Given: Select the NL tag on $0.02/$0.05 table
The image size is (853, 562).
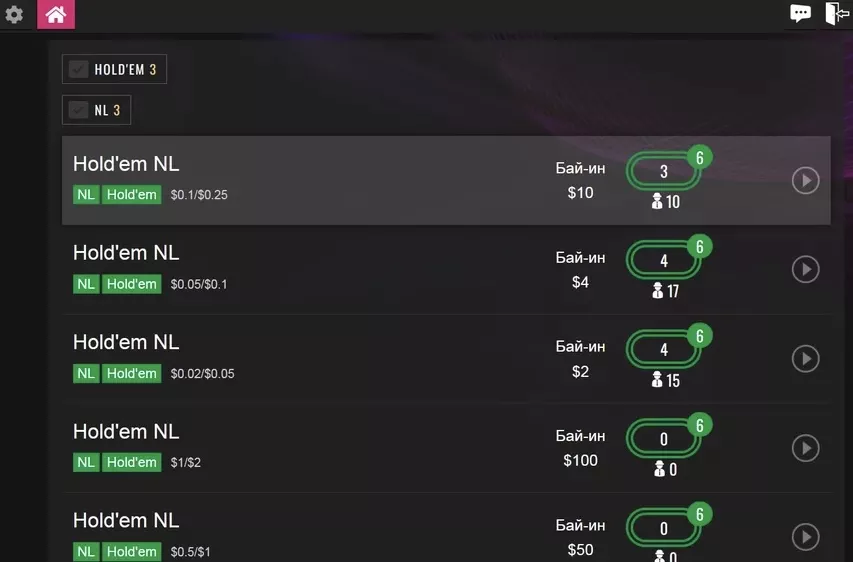Looking at the screenshot, I should click(x=86, y=373).
